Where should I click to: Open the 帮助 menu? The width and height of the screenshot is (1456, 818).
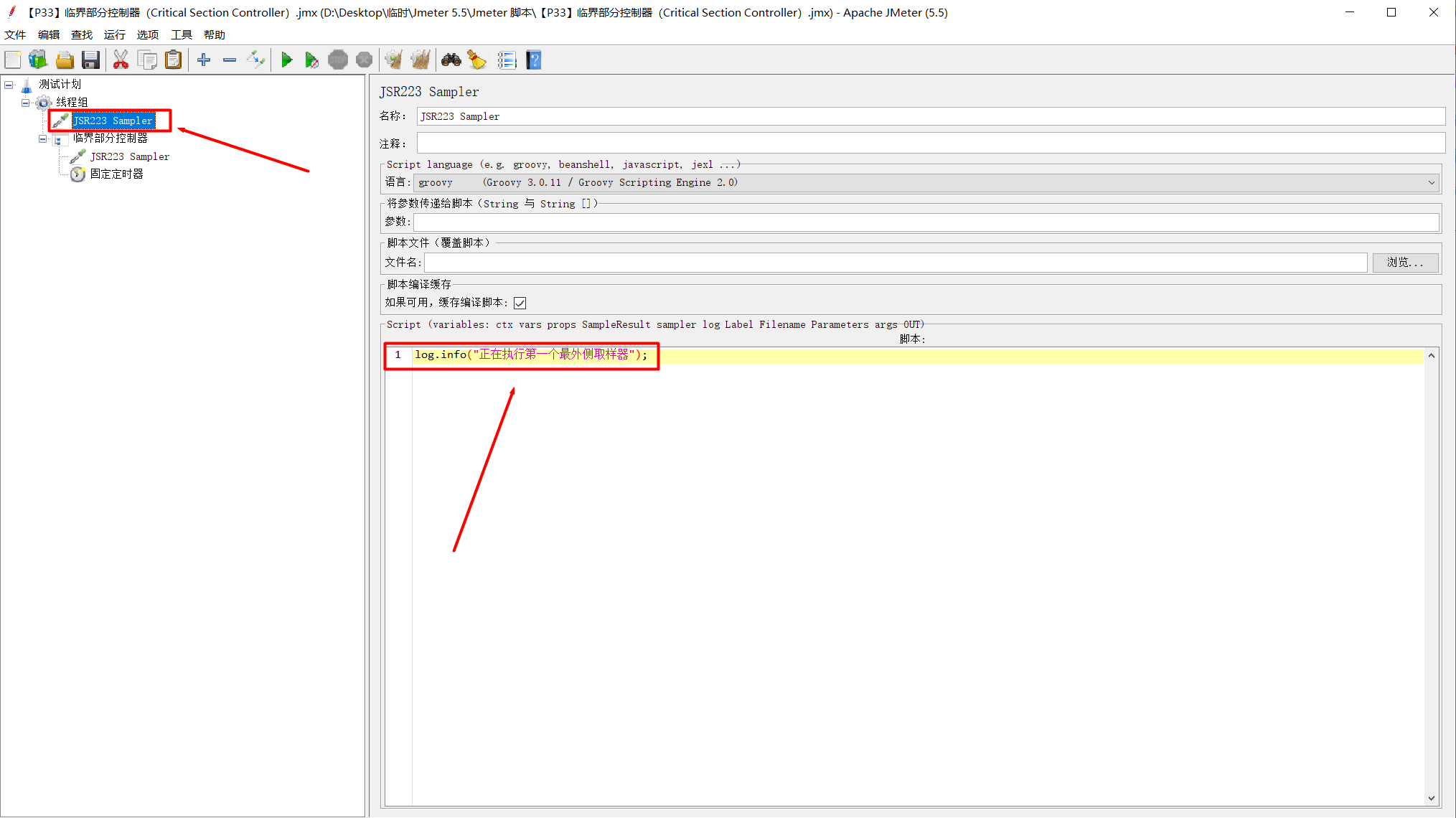pos(215,35)
